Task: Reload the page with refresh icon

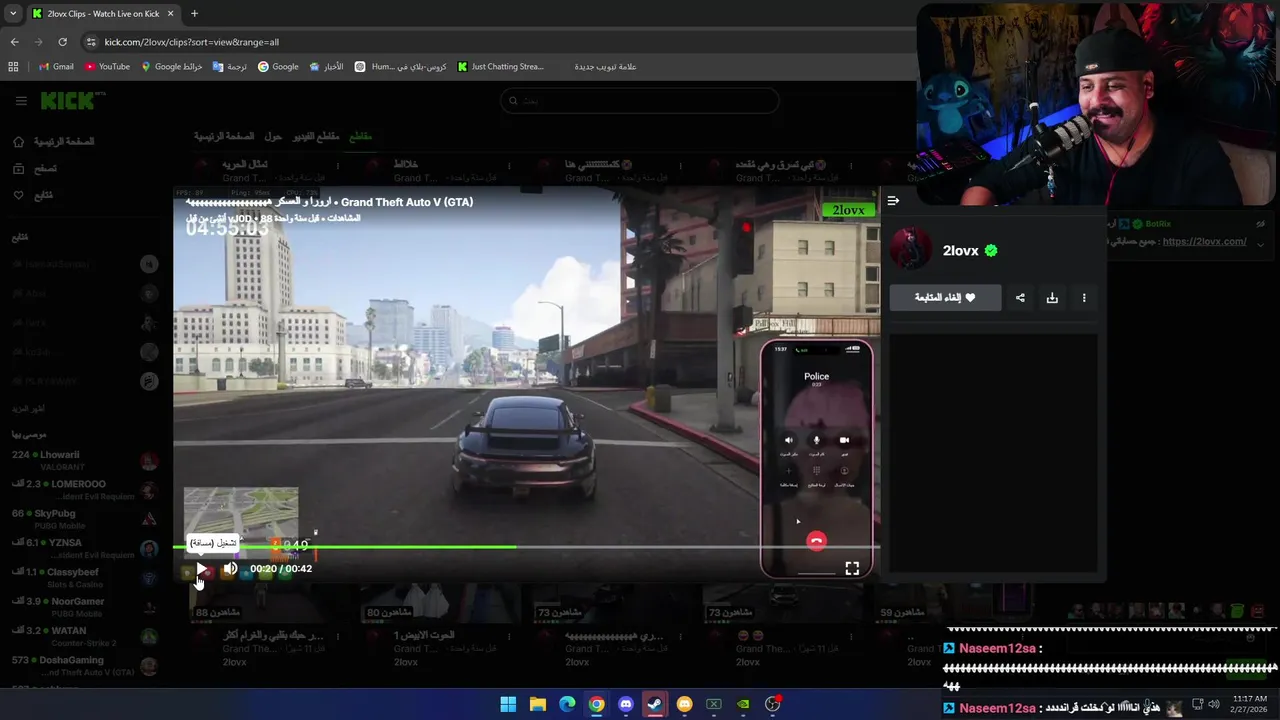Action: point(62,42)
